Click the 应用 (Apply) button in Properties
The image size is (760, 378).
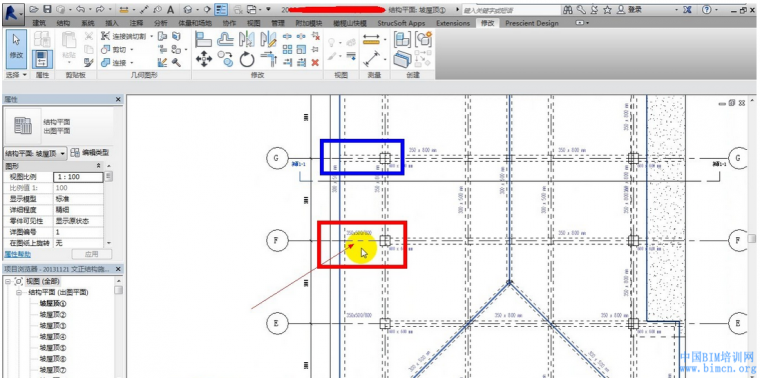point(92,254)
